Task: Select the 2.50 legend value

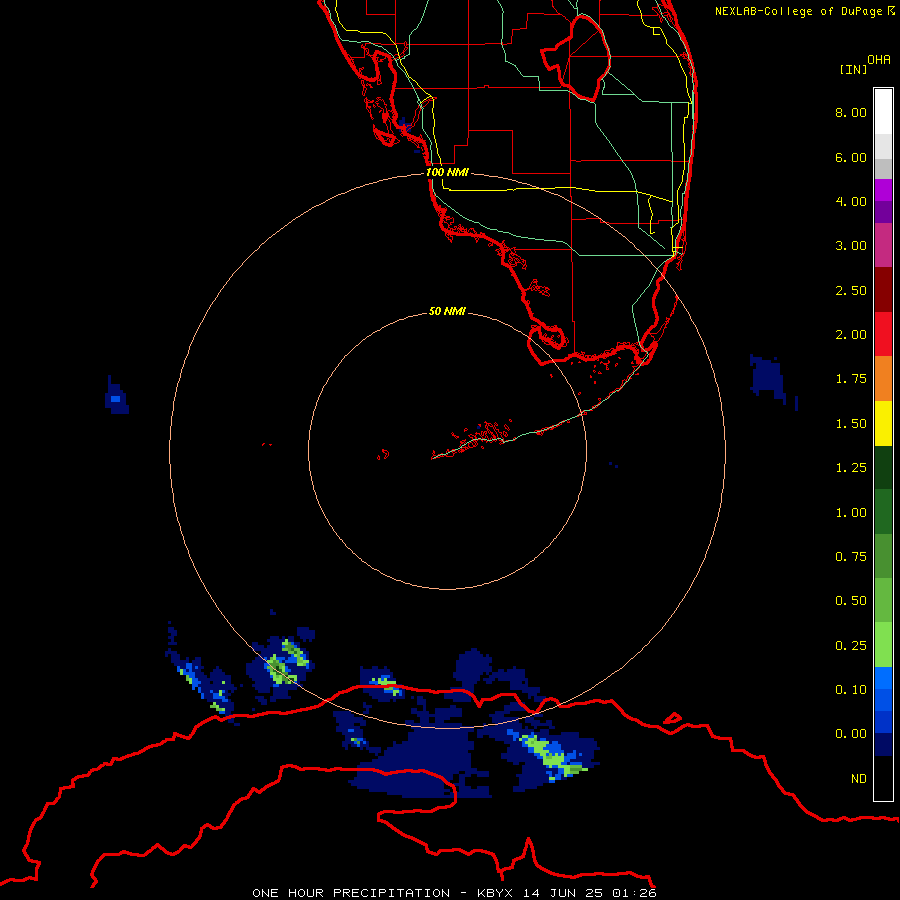Action: click(x=851, y=290)
